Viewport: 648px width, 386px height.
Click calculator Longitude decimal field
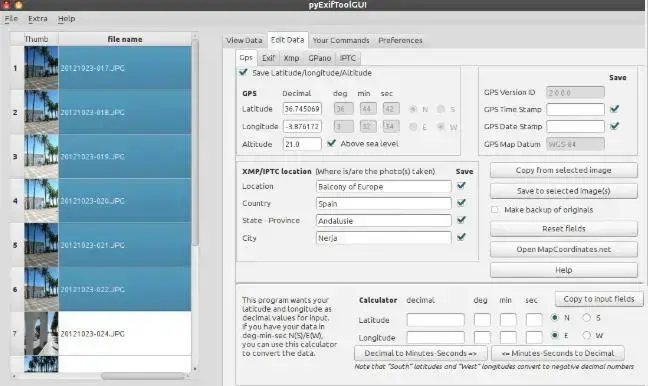(x=436, y=337)
